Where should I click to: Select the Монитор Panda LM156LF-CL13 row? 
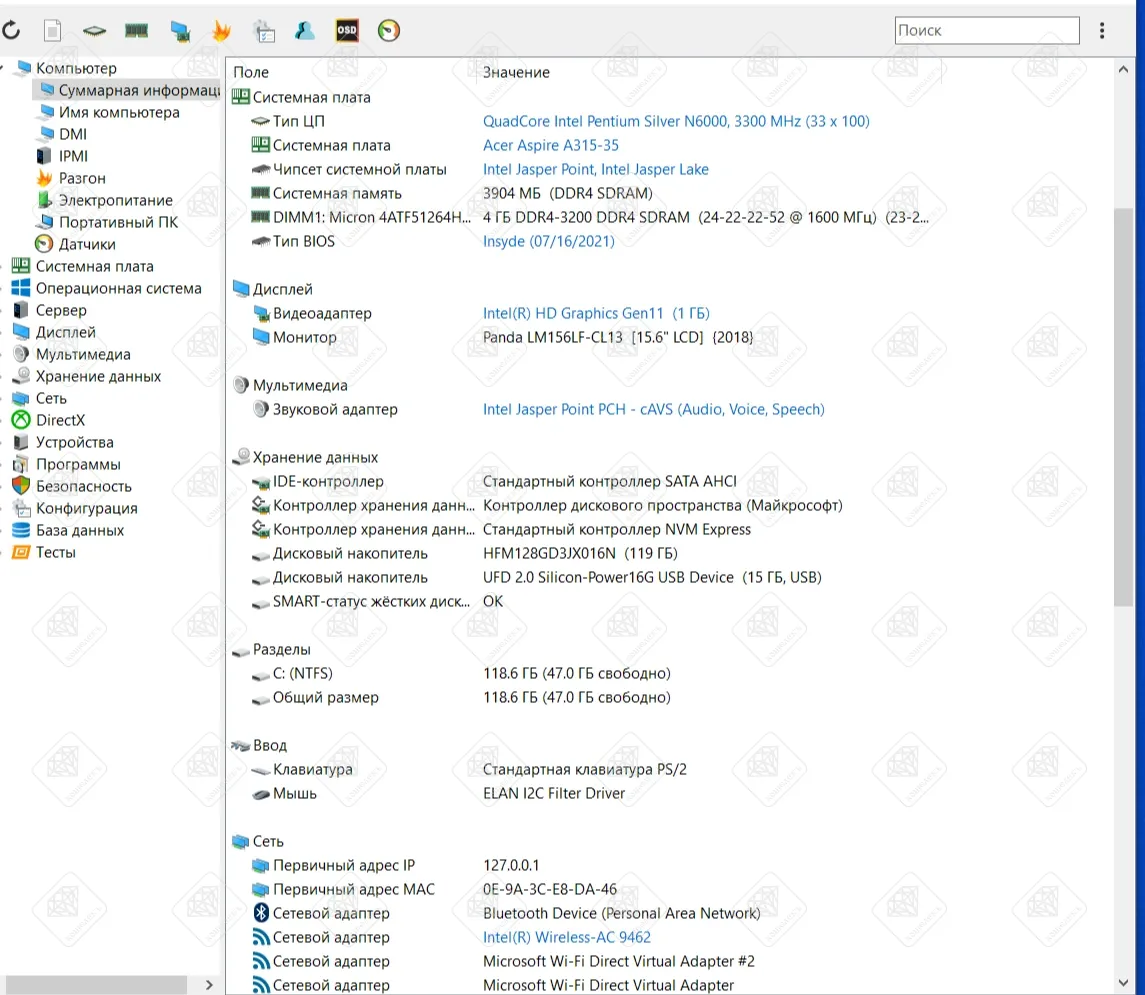tap(502, 337)
